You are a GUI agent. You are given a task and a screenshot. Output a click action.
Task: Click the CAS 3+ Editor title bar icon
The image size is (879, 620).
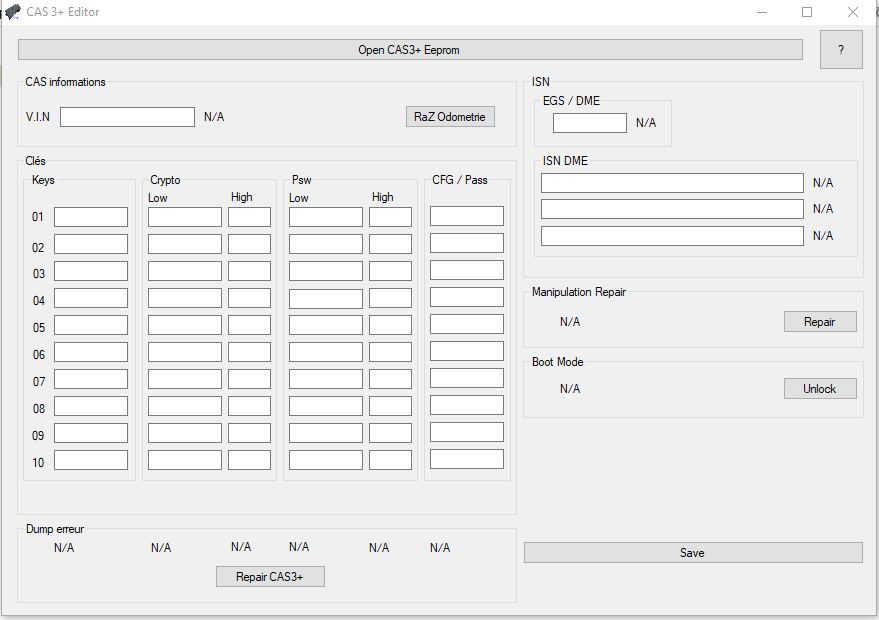[12, 11]
